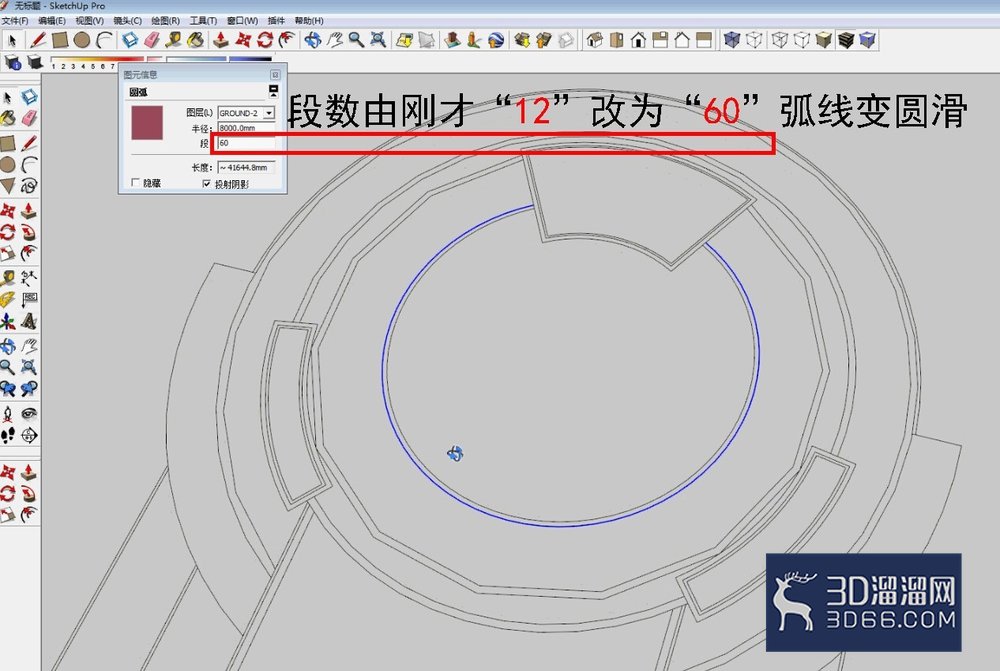Untick the 投射阴影 checkbox

click(206, 184)
